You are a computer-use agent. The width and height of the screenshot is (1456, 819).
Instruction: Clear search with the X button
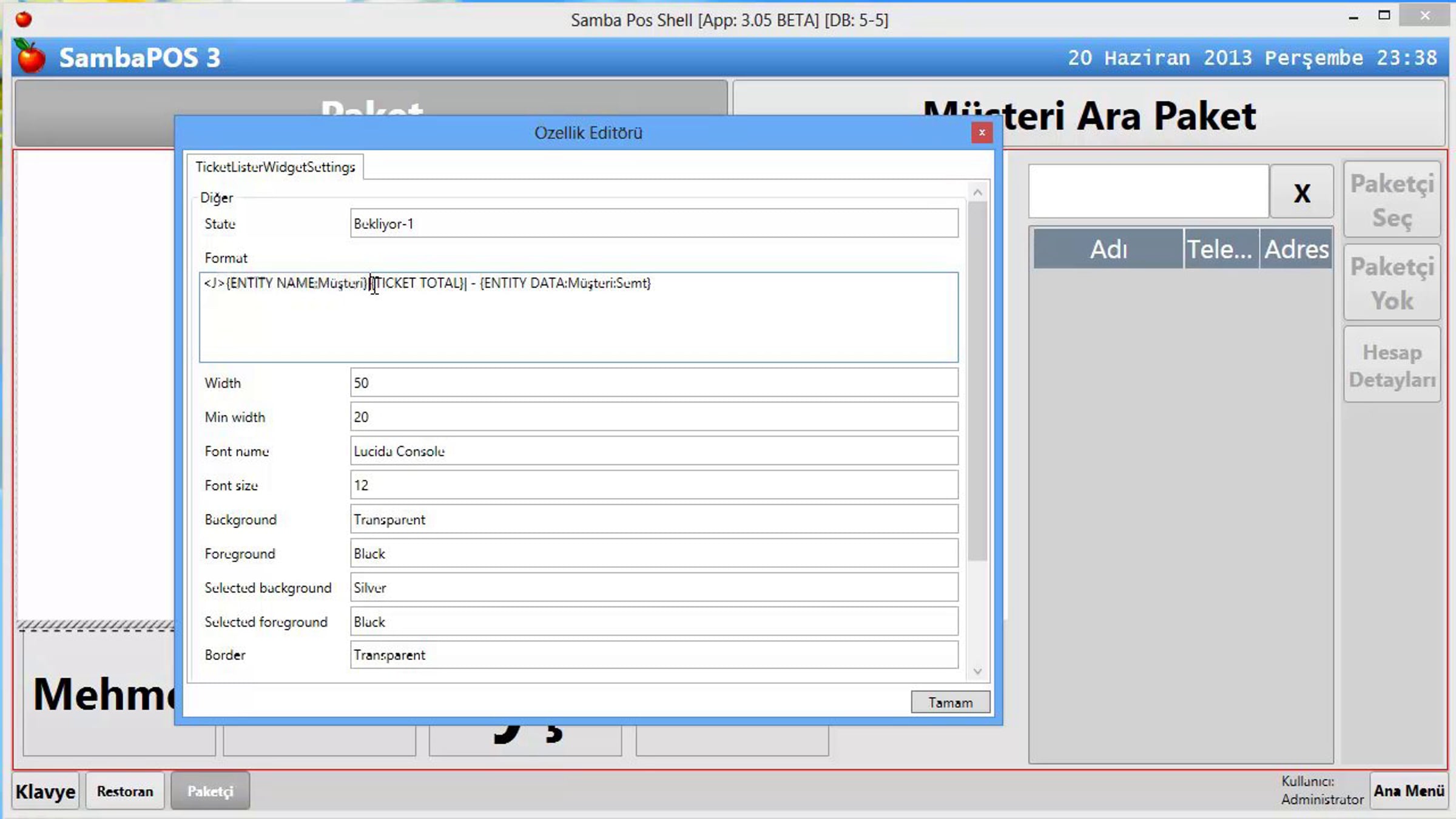click(1302, 192)
